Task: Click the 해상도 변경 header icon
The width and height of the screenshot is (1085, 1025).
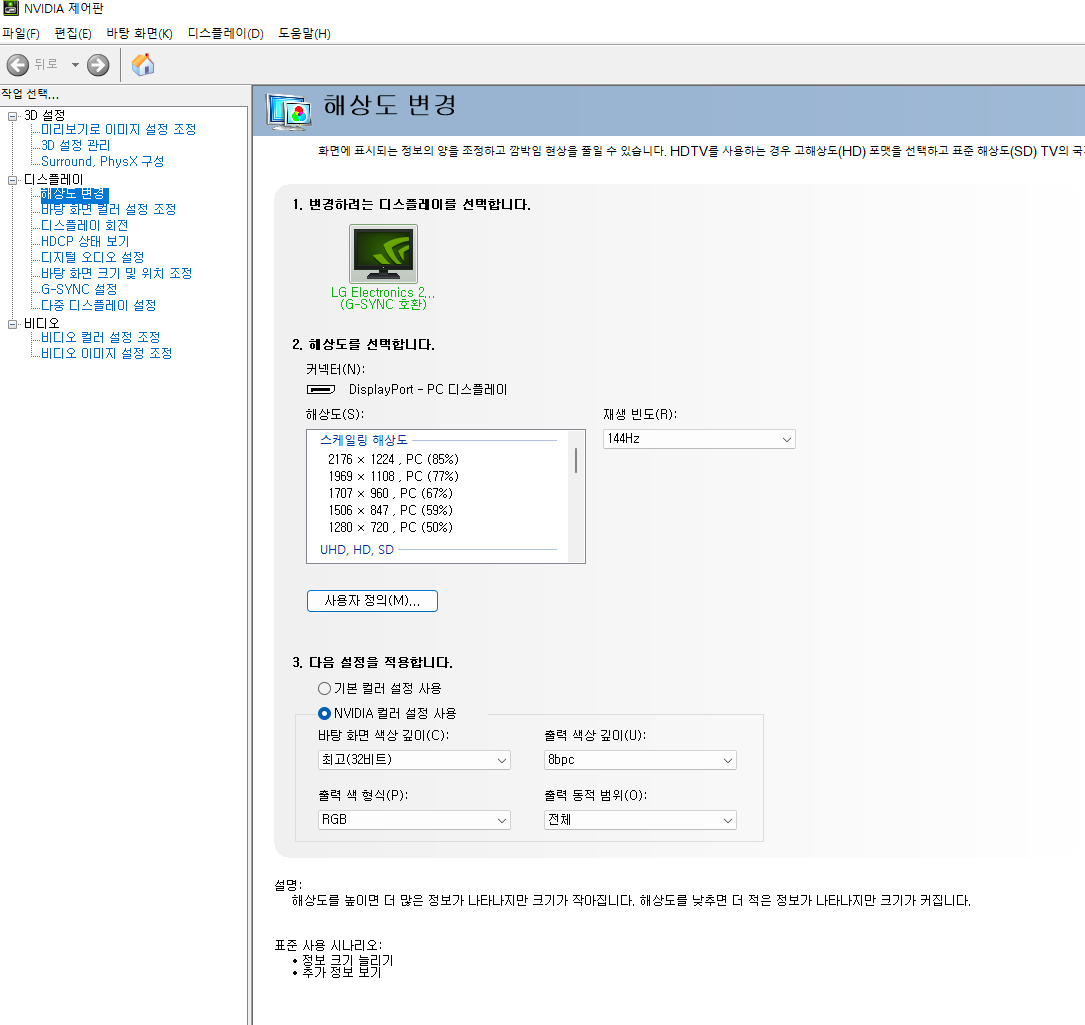Action: click(x=289, y=111)
